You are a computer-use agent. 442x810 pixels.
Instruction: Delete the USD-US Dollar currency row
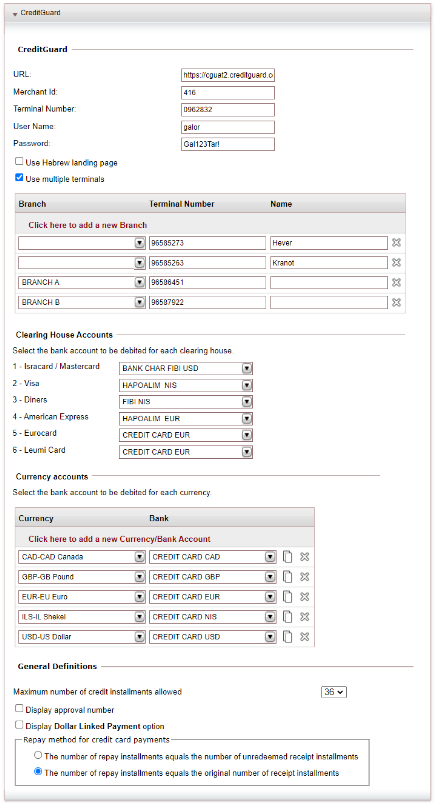(305, 637)
